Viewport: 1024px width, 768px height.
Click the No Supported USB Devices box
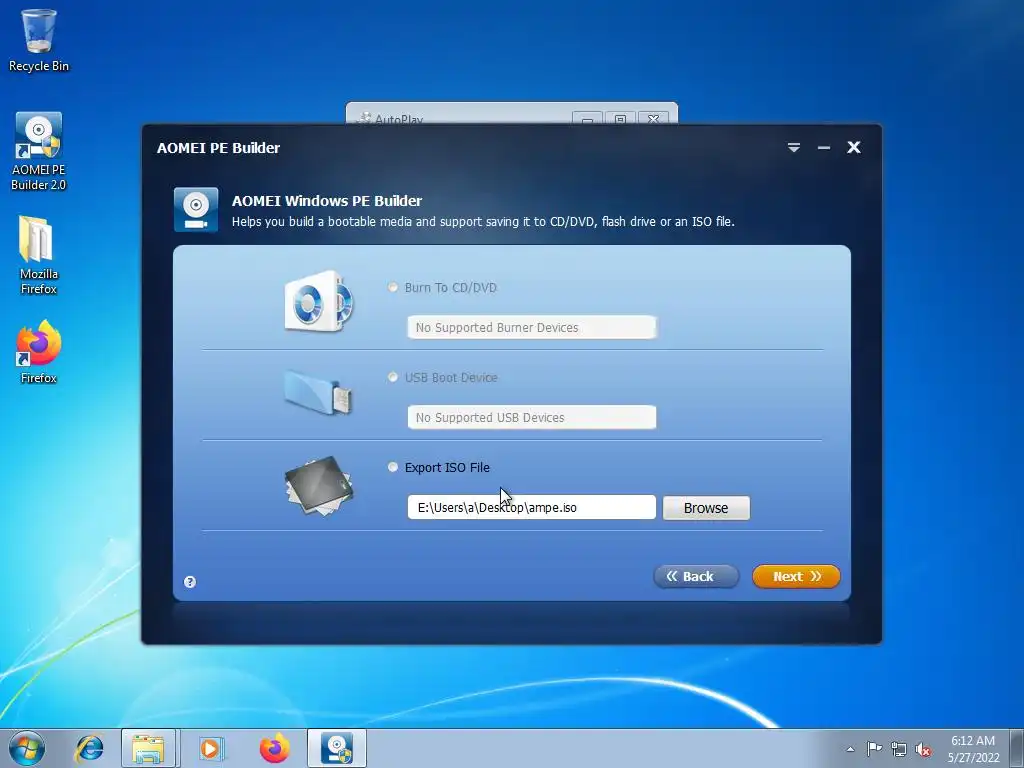[532, 417]
